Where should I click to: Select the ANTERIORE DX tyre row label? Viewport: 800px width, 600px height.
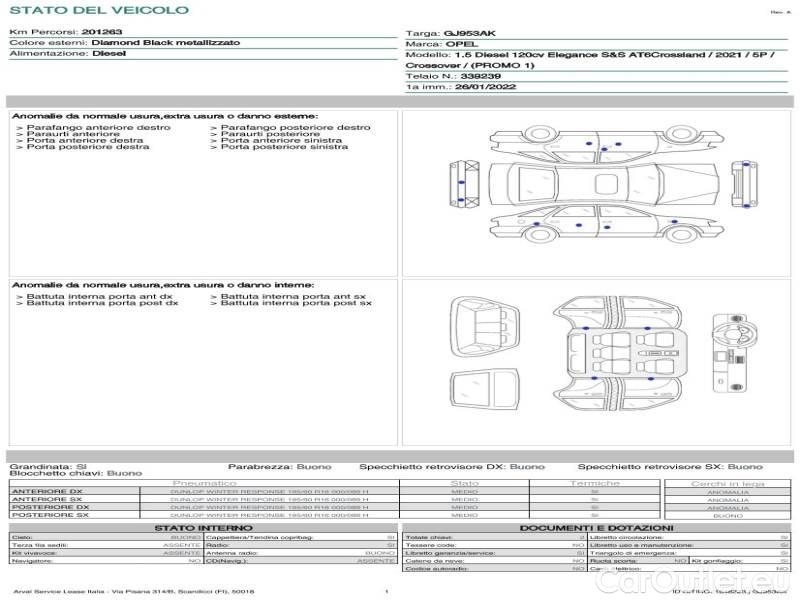[x=47, y=491]
